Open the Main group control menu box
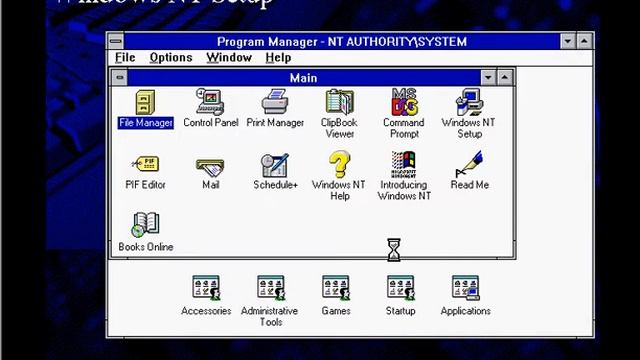Image resolution: width=640 pixels, height=360 pixels. [x=120, y=78]
